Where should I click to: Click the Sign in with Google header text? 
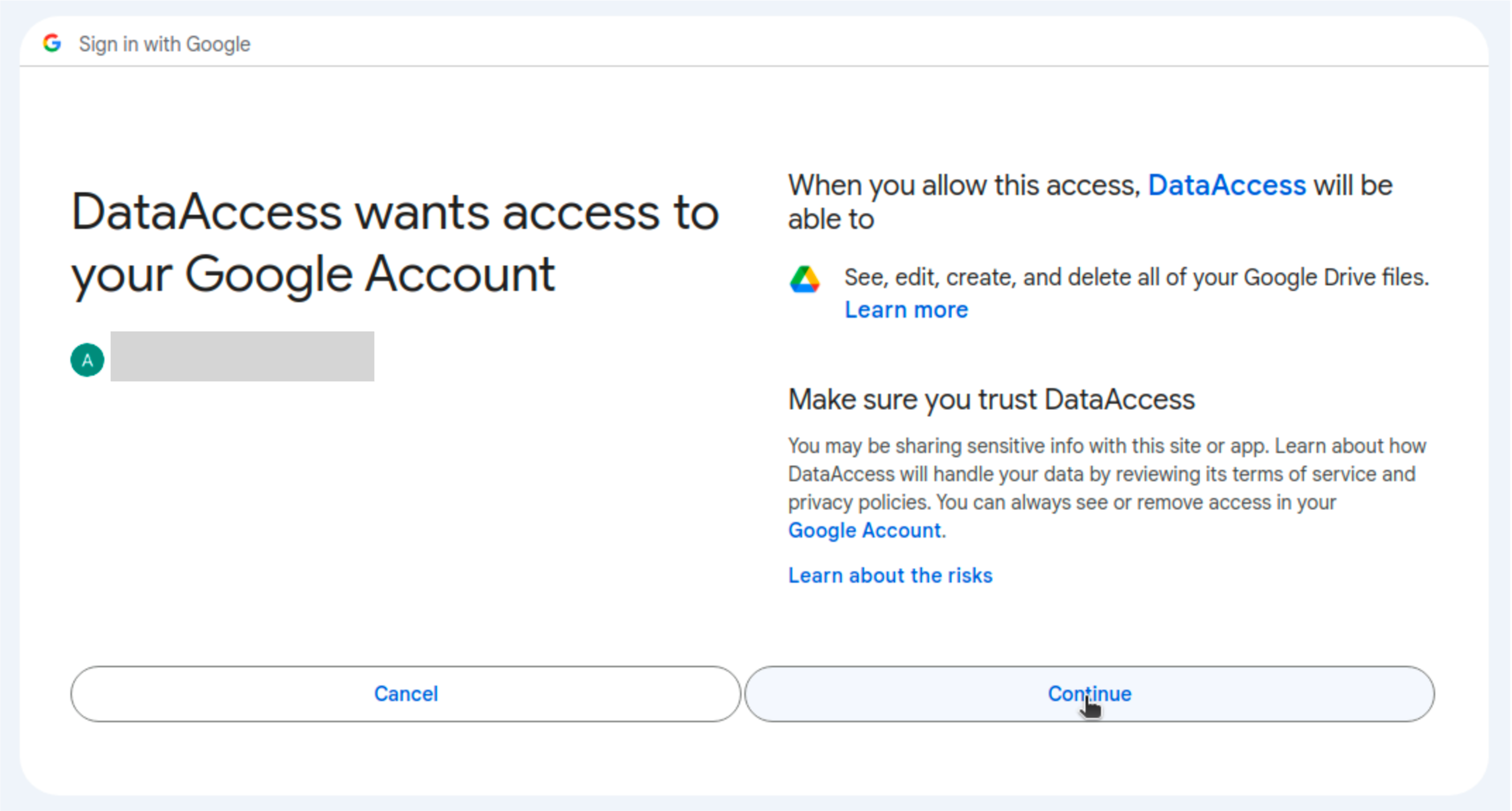tap(164, 44)
